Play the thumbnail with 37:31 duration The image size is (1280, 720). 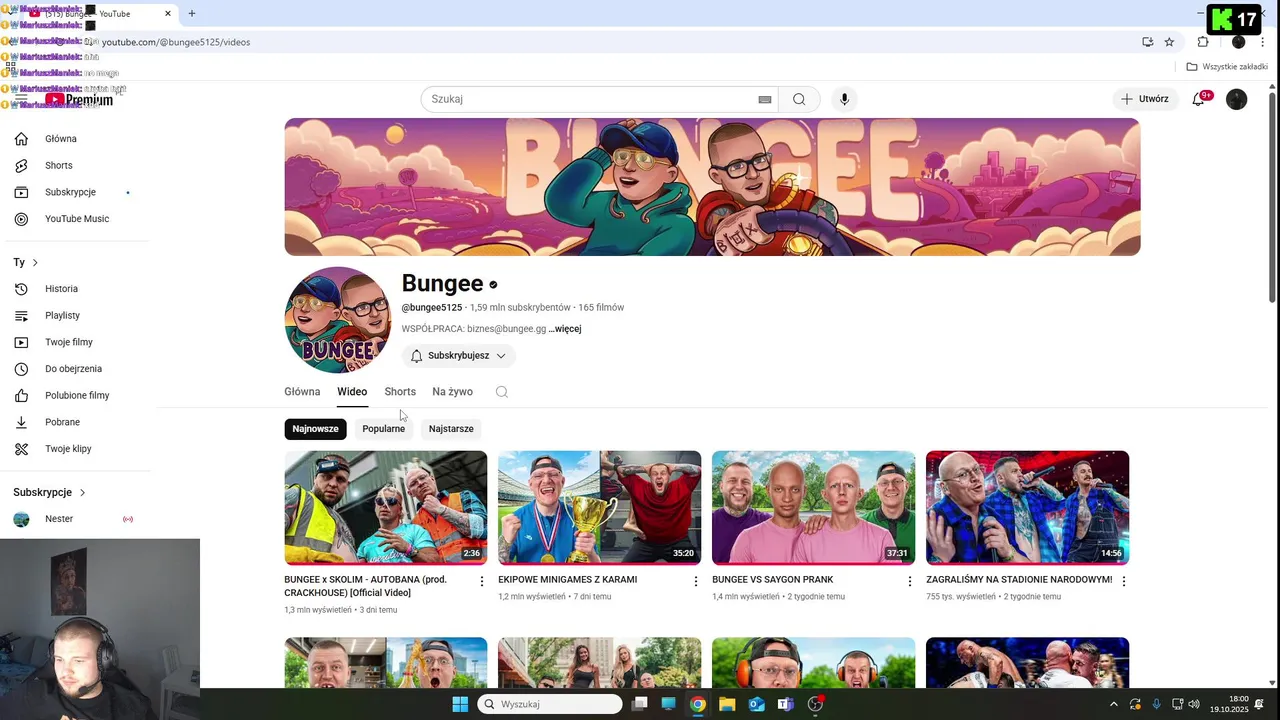pos(813,508)
